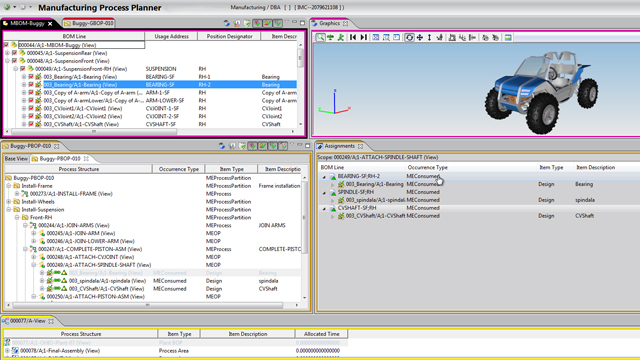The image size is (640, 360).
Task: Click Item Description header in Assignments panel
Action: point(595,167)
